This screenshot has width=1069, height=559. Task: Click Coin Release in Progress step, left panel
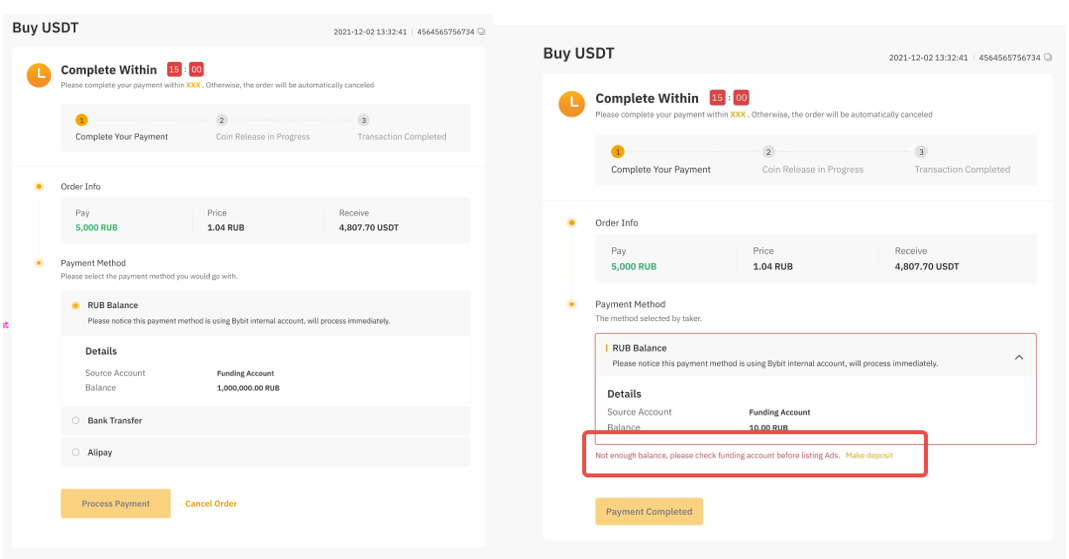pyautogui.click(x=262, y=137)
